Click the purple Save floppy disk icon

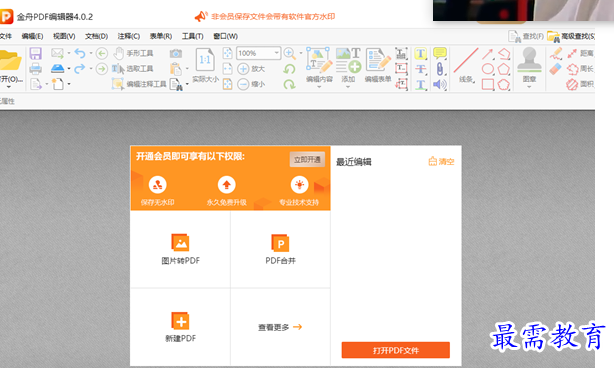pyautogui.click(x=35, y=53)
